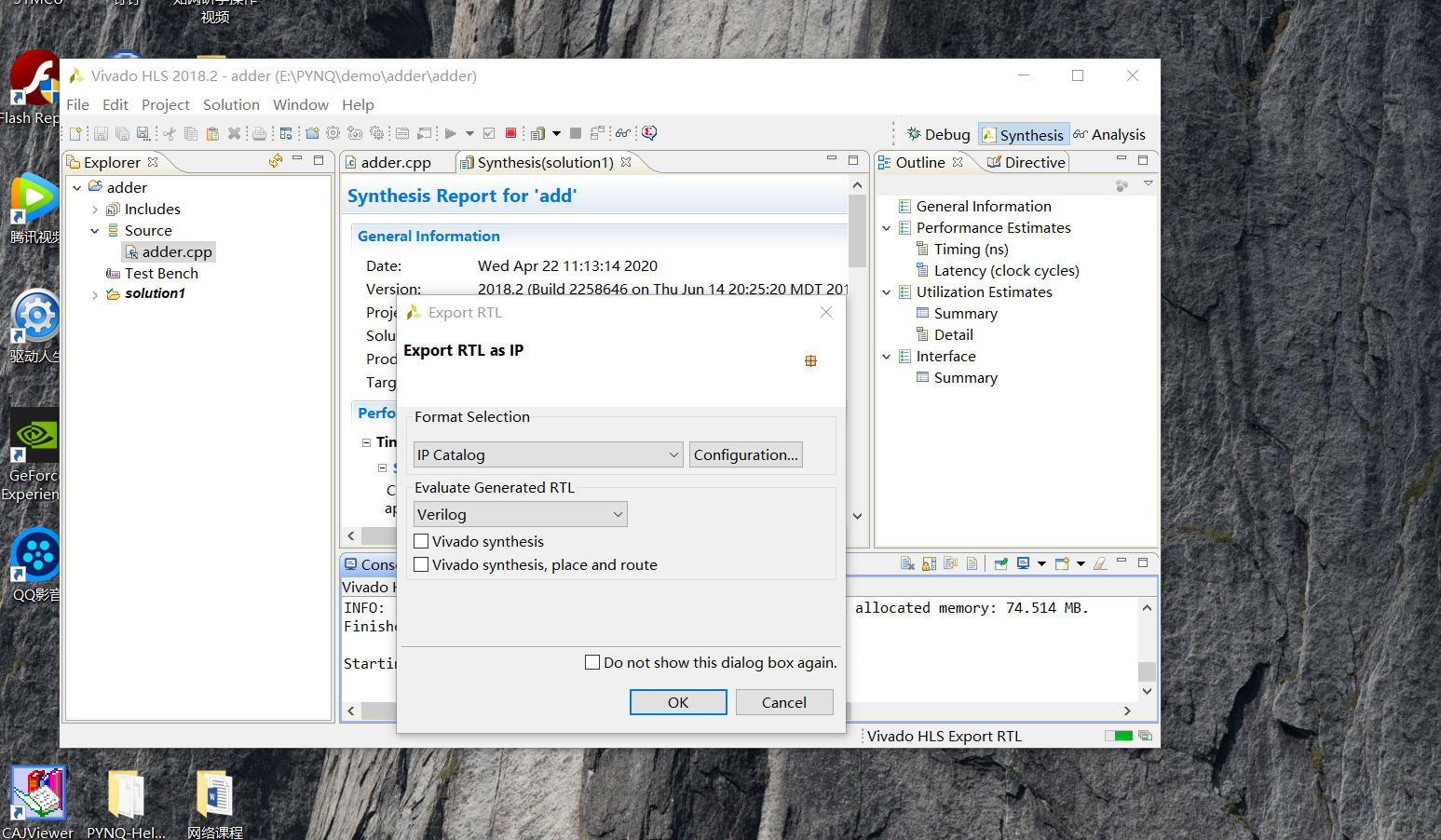
Task: Click the red stop build icon
Action: [x=510, y=132]
